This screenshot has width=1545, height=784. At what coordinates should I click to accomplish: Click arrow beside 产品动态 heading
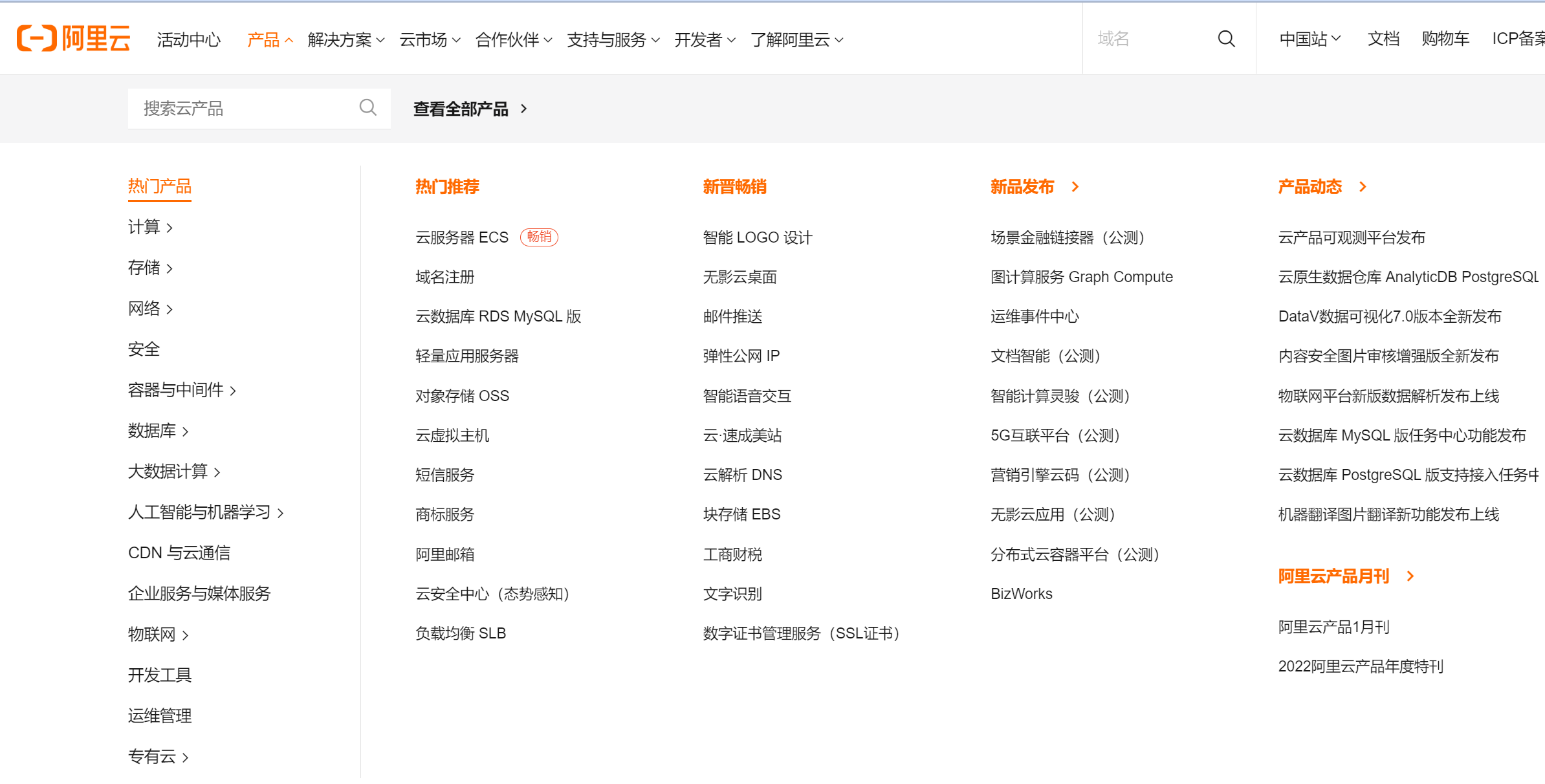click(x=1363, y=187)
